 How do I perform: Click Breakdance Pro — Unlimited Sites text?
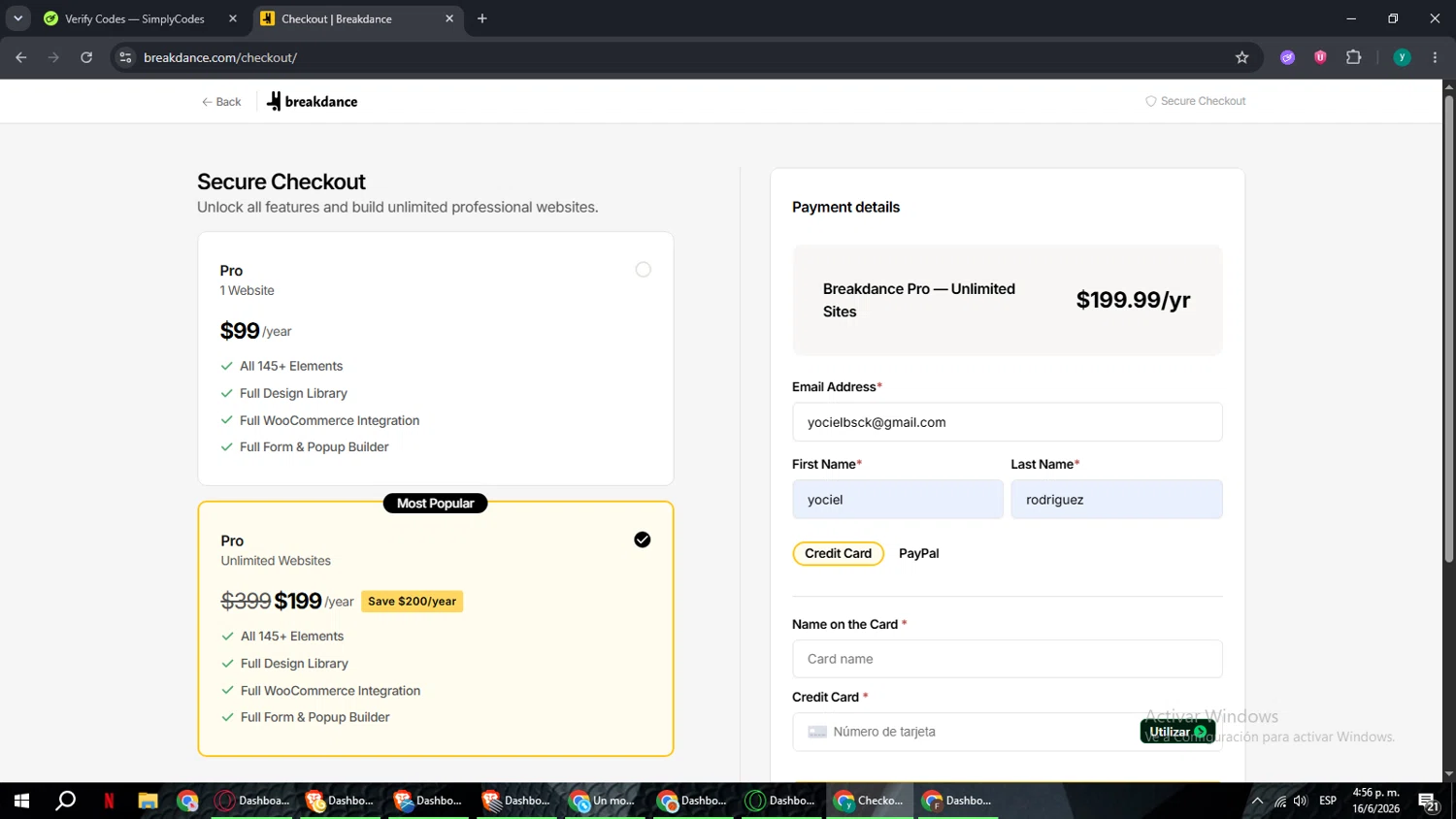point(918,300)
